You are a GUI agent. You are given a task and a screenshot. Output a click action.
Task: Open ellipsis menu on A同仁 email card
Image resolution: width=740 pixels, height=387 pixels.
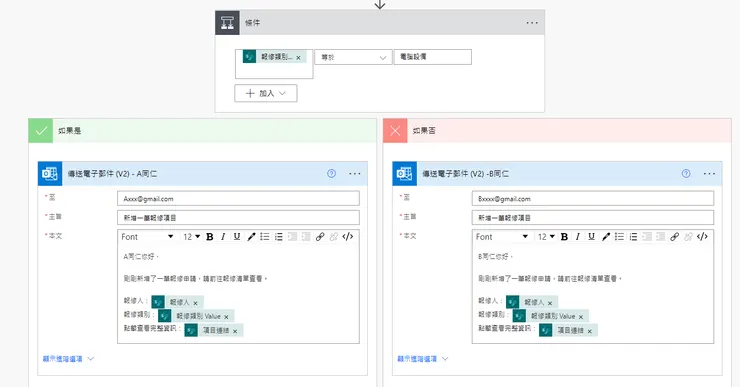coord(354,174)
